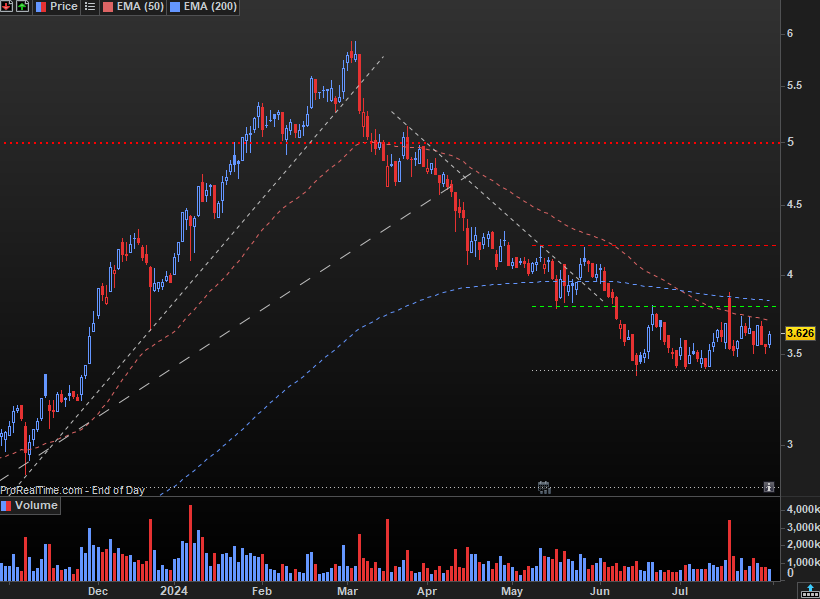Click the 2024 year label on time axis
This screenshot has width=820, height=599.
[x=174, y=591]
